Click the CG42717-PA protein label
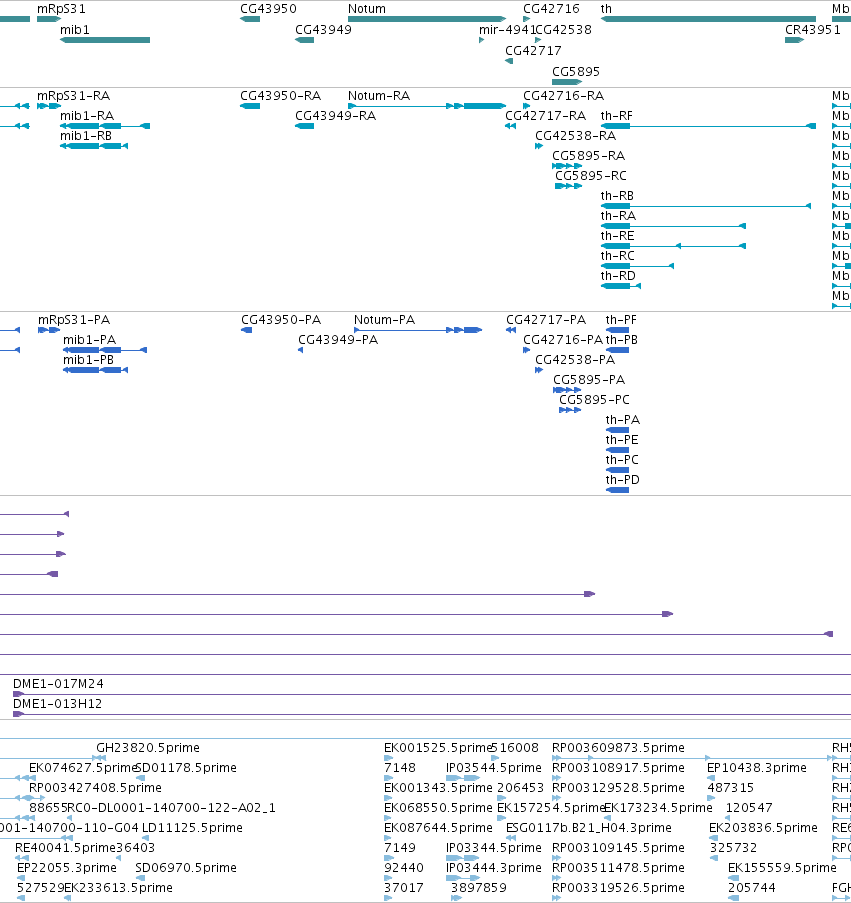This screenshot has height=903, width=851. [x=546, y=320]
